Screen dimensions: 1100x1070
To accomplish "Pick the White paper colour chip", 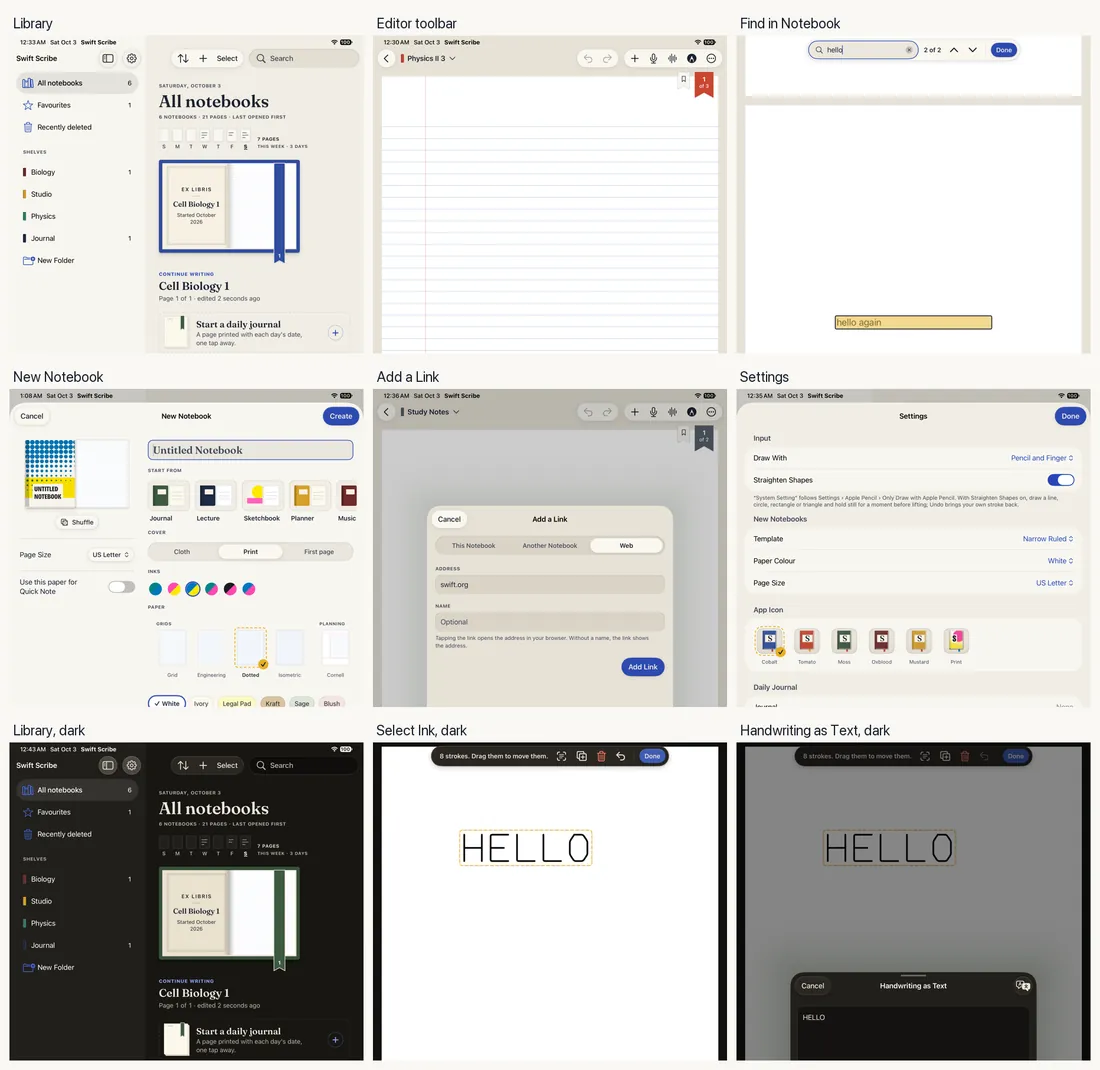I will pos(168,702).
